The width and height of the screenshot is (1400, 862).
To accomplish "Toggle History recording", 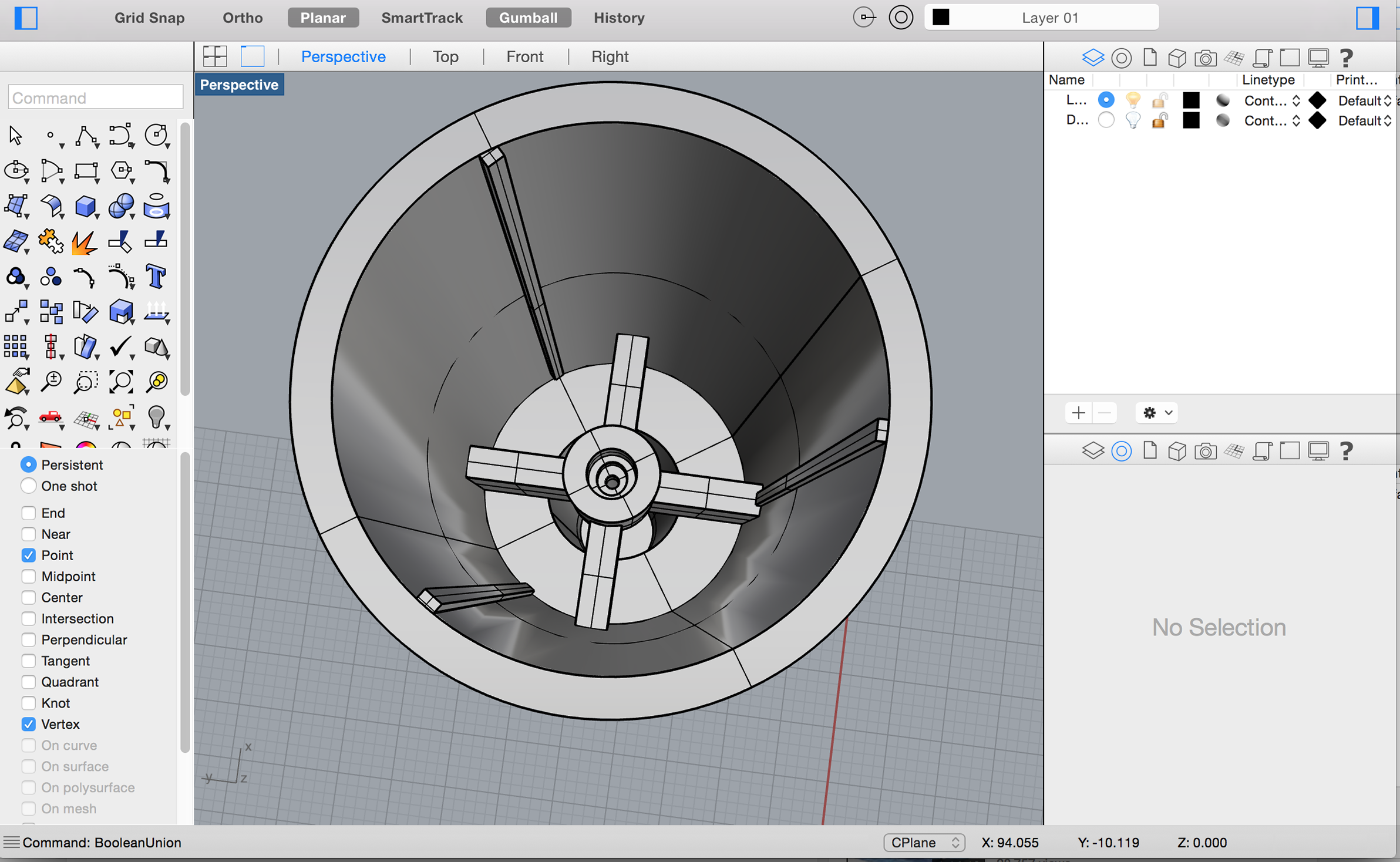I will pos(619,18).
